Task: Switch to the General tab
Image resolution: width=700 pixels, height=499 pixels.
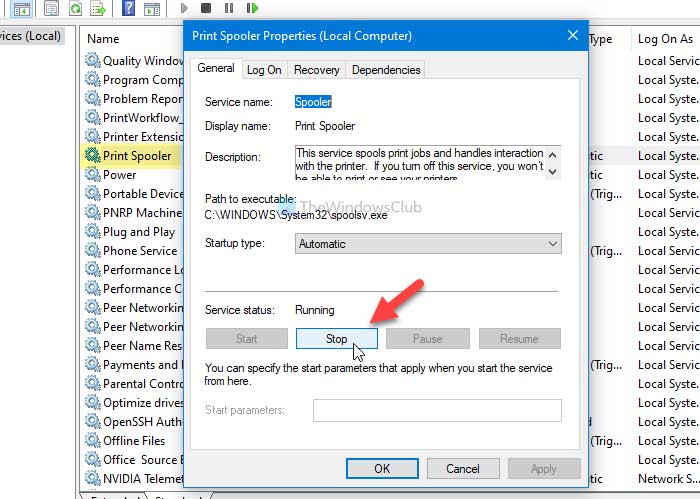Action: click(216, 68)
